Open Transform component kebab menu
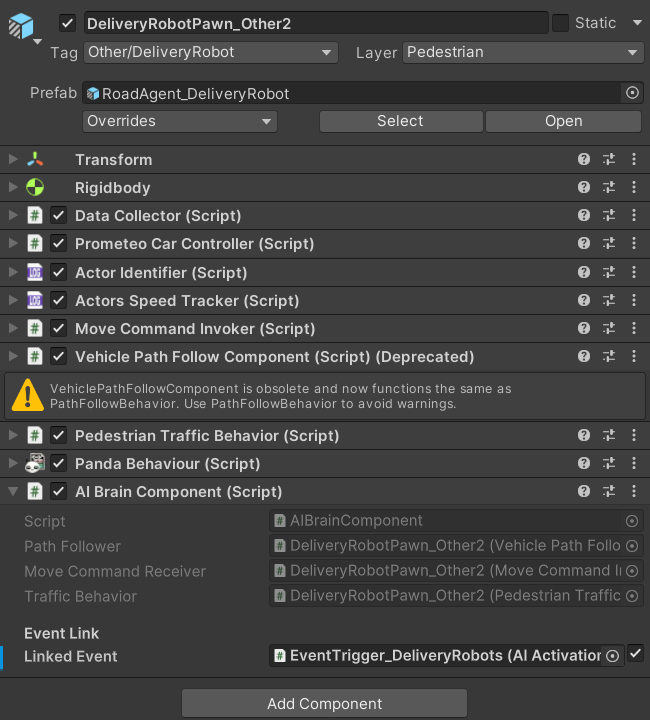The width and height of the screenshot is (650, 720). [x=634, y=159]
